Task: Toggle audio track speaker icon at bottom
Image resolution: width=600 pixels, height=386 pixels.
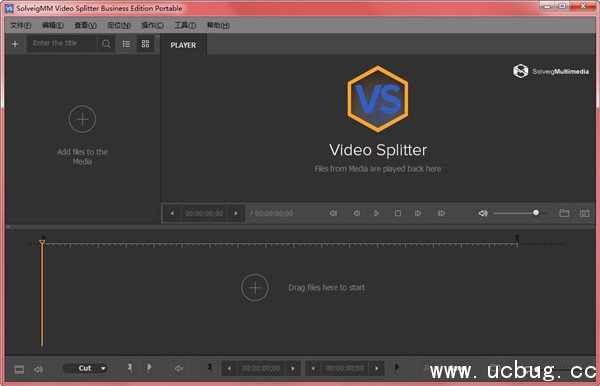Action: coord(38,369)
